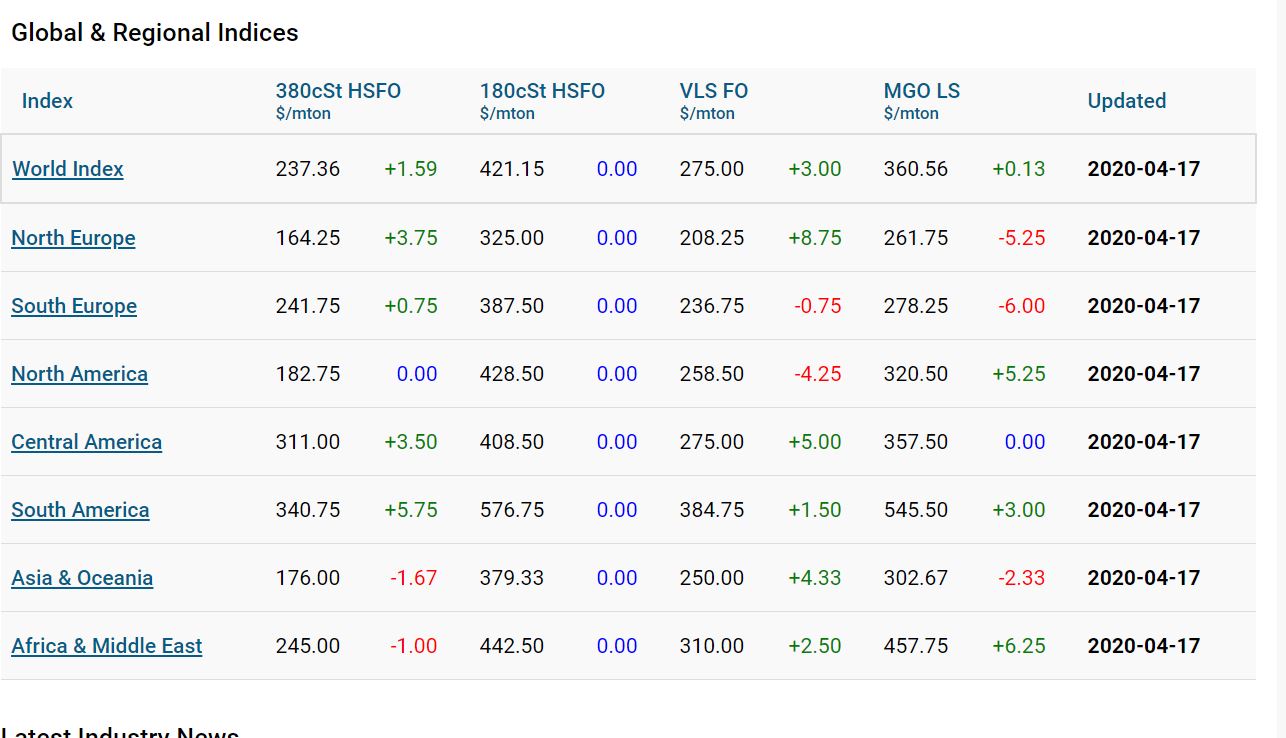Open the North Europe index link
Screen dimensions: 1286x738
click(x=73, y=238)
